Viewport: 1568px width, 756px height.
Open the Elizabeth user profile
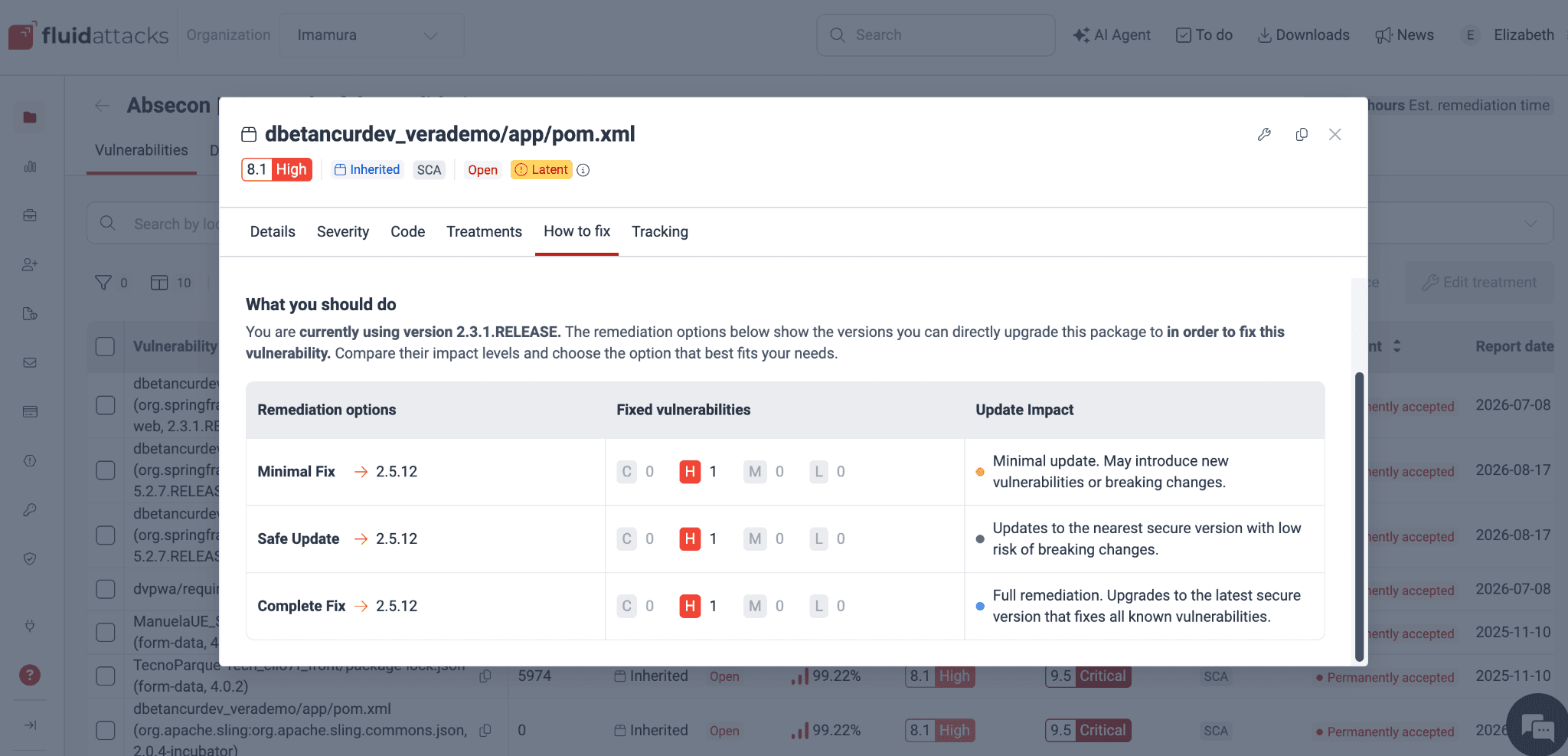[1510, 35]
